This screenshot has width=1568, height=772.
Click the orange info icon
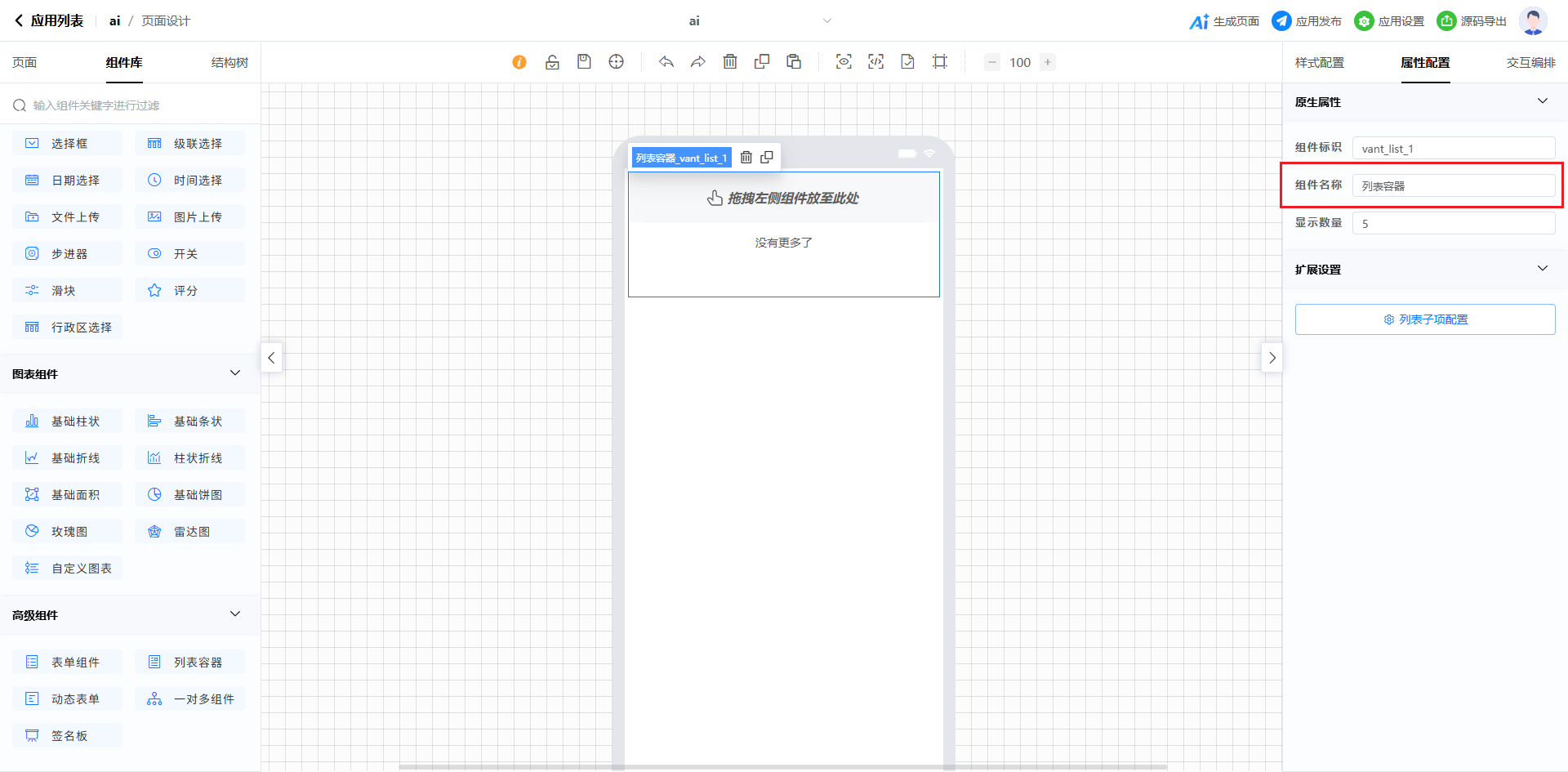[x=519, y=62]
